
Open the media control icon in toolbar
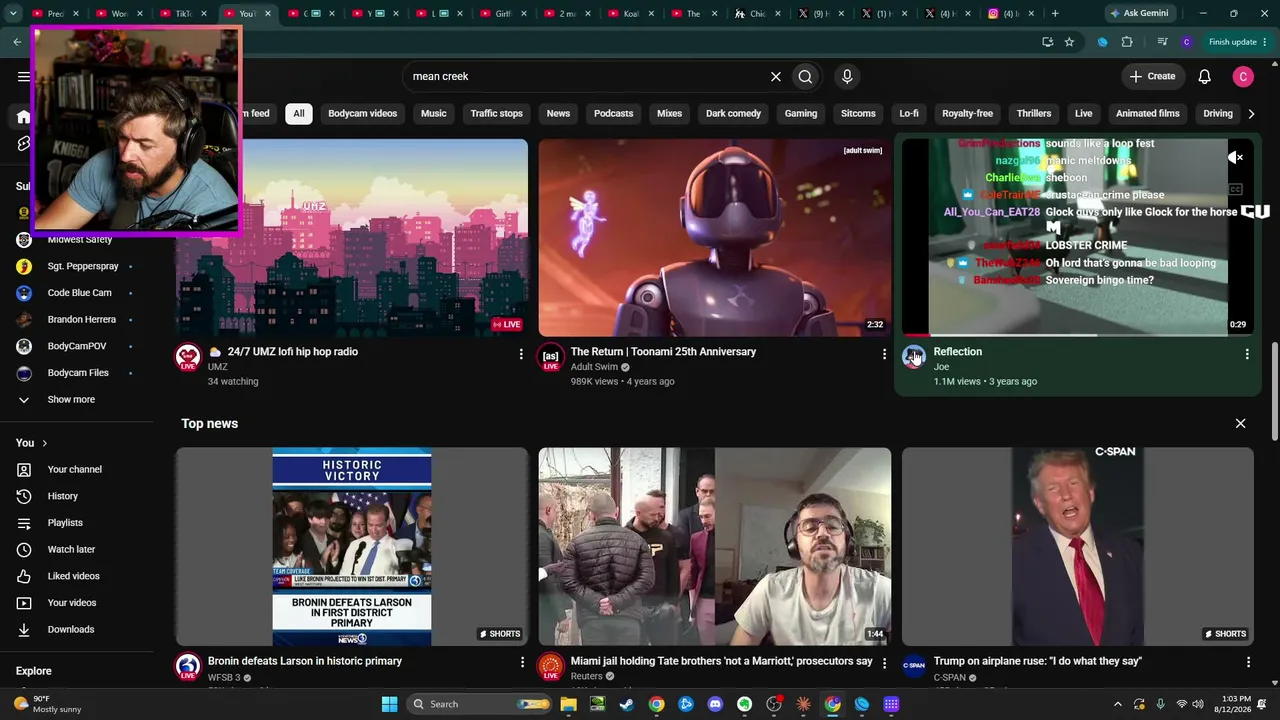1162,42
